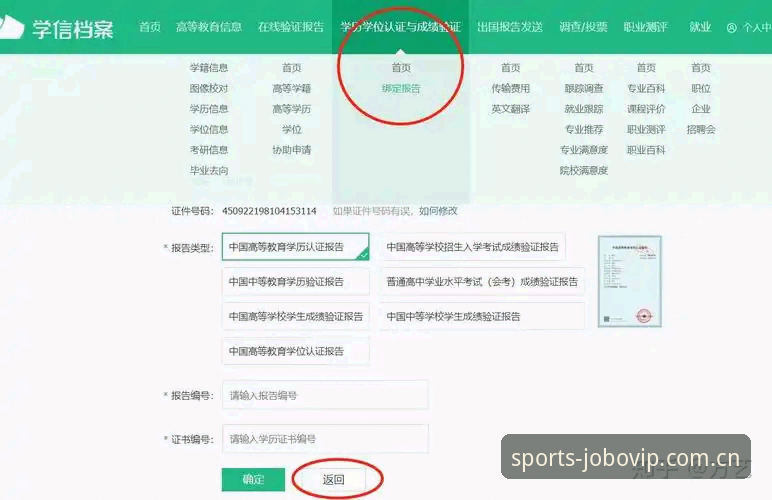The image size is (772, 500).
Task: Choose 中国中等学校学生成绩验证报告 report type
Action: click(483, 316)
